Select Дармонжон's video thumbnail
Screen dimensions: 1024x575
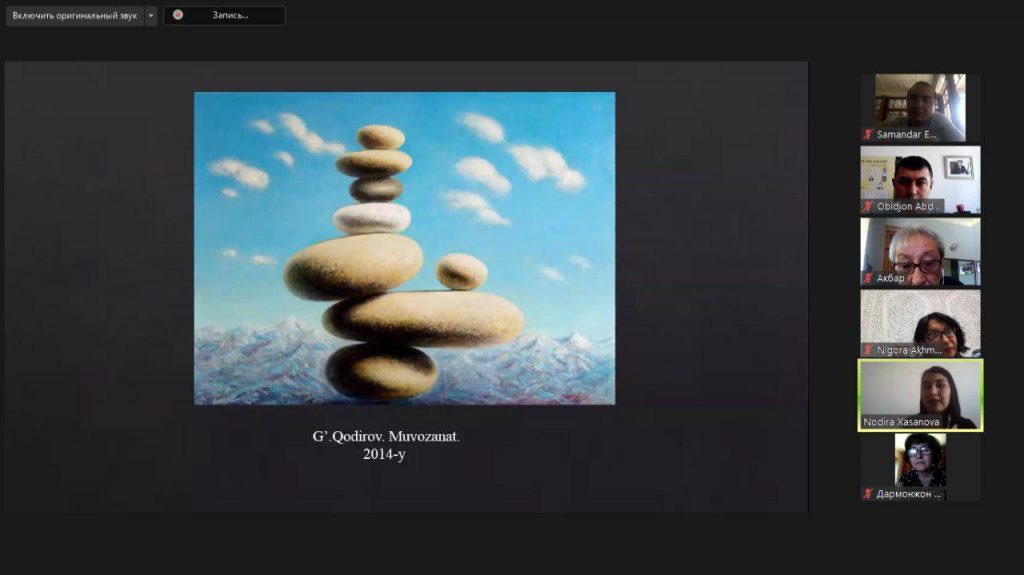click(920, 460)
